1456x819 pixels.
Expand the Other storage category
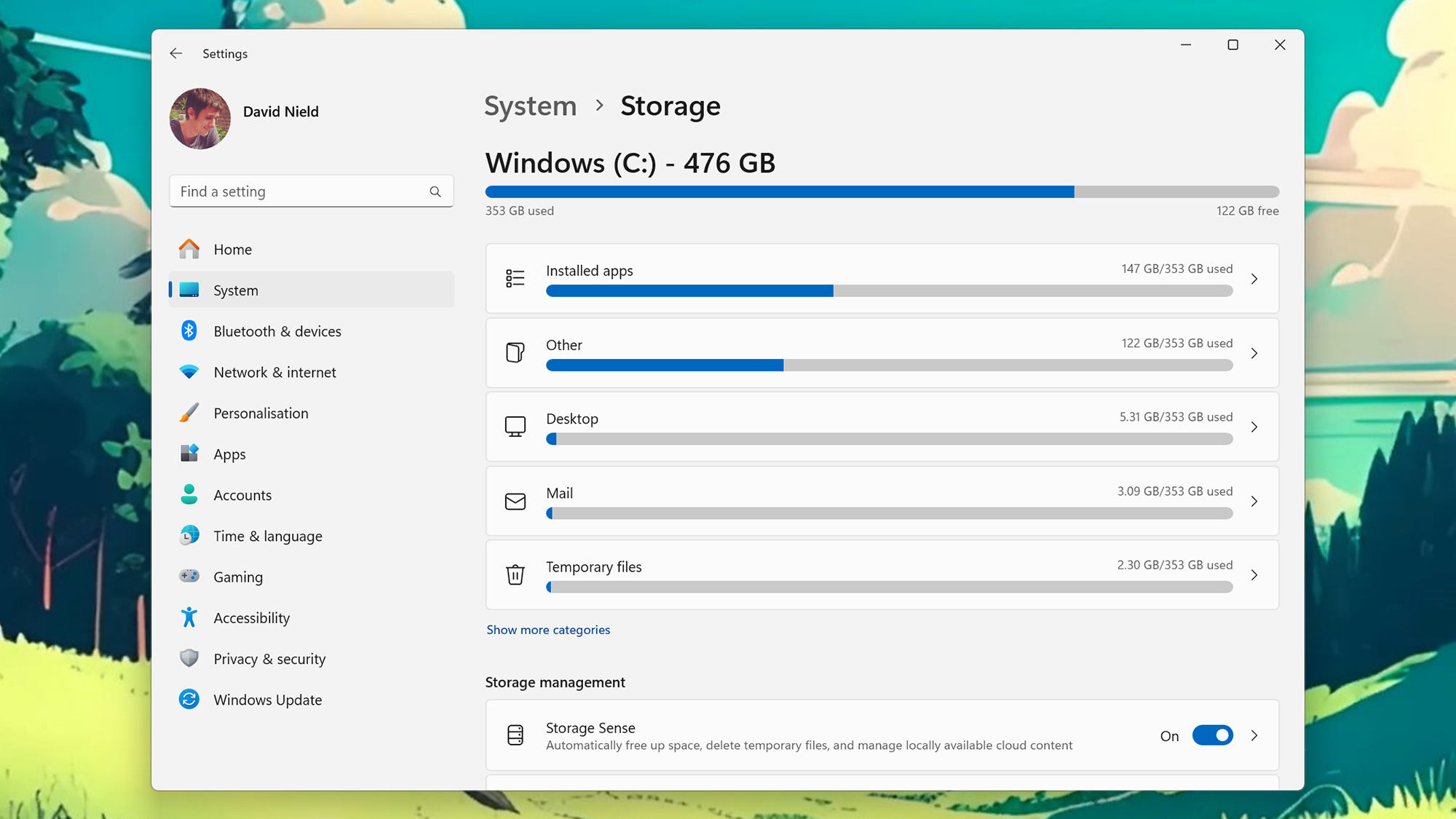click(x=1254, y=353)
